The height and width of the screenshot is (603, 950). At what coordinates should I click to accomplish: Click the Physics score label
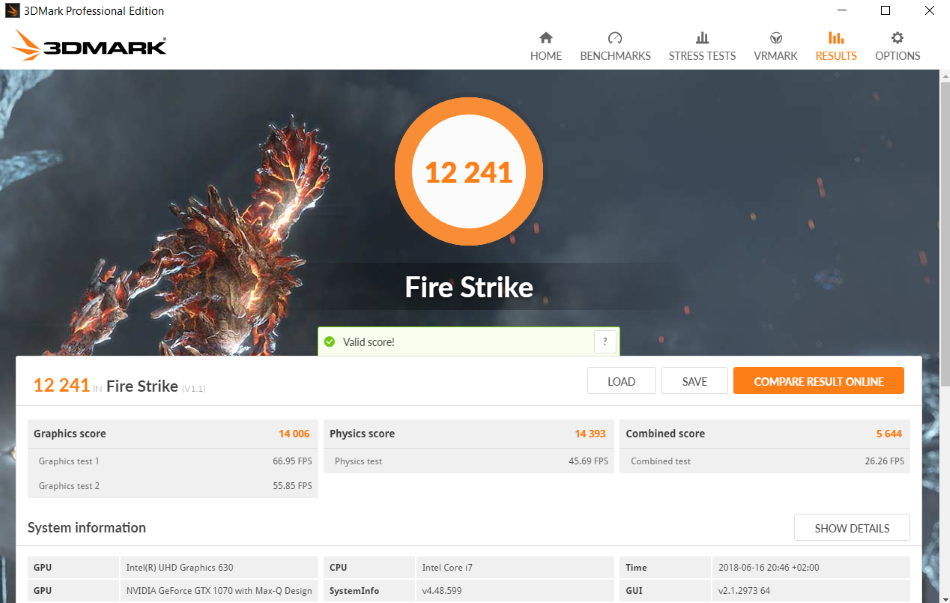pos(362,433)
